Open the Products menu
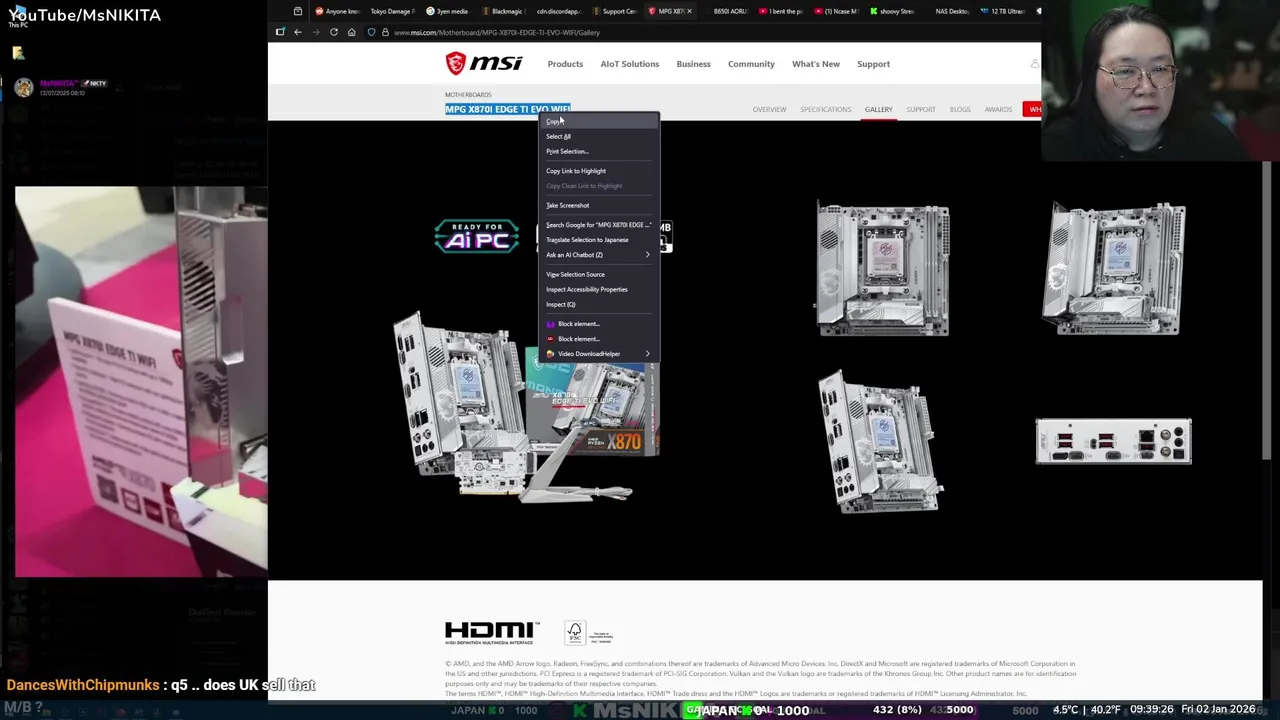Image resolution: width=1280 pixels, height=720 pixels. pos(565,64)
